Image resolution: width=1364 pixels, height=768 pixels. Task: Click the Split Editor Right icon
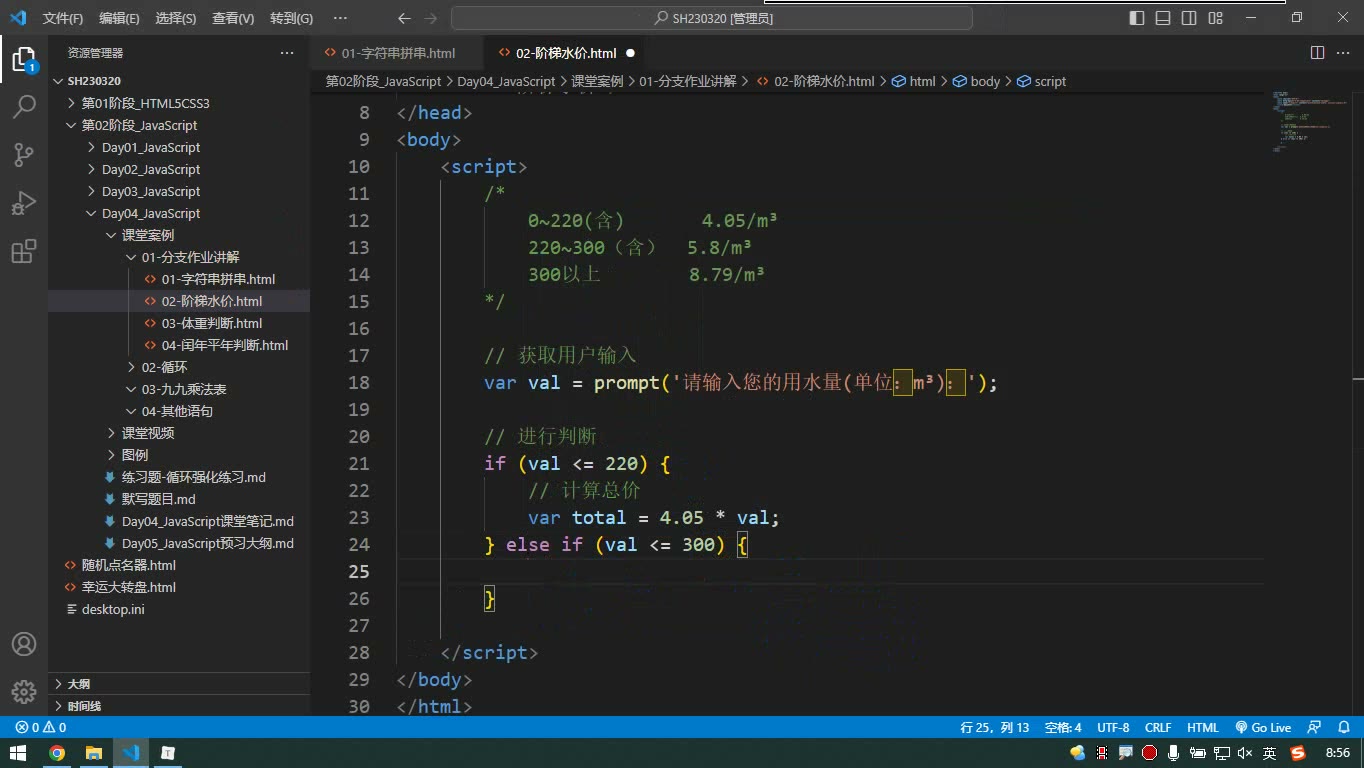[x=1317, y=53]
